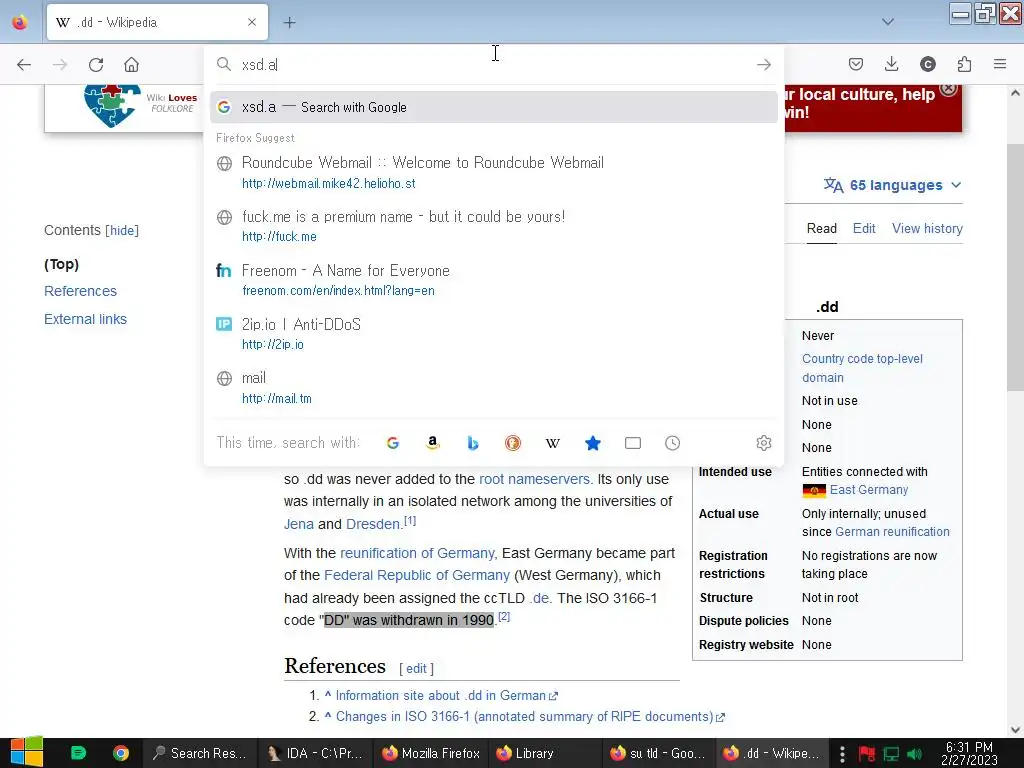
Task: Open reunification of Germany link
Action: 419,553
